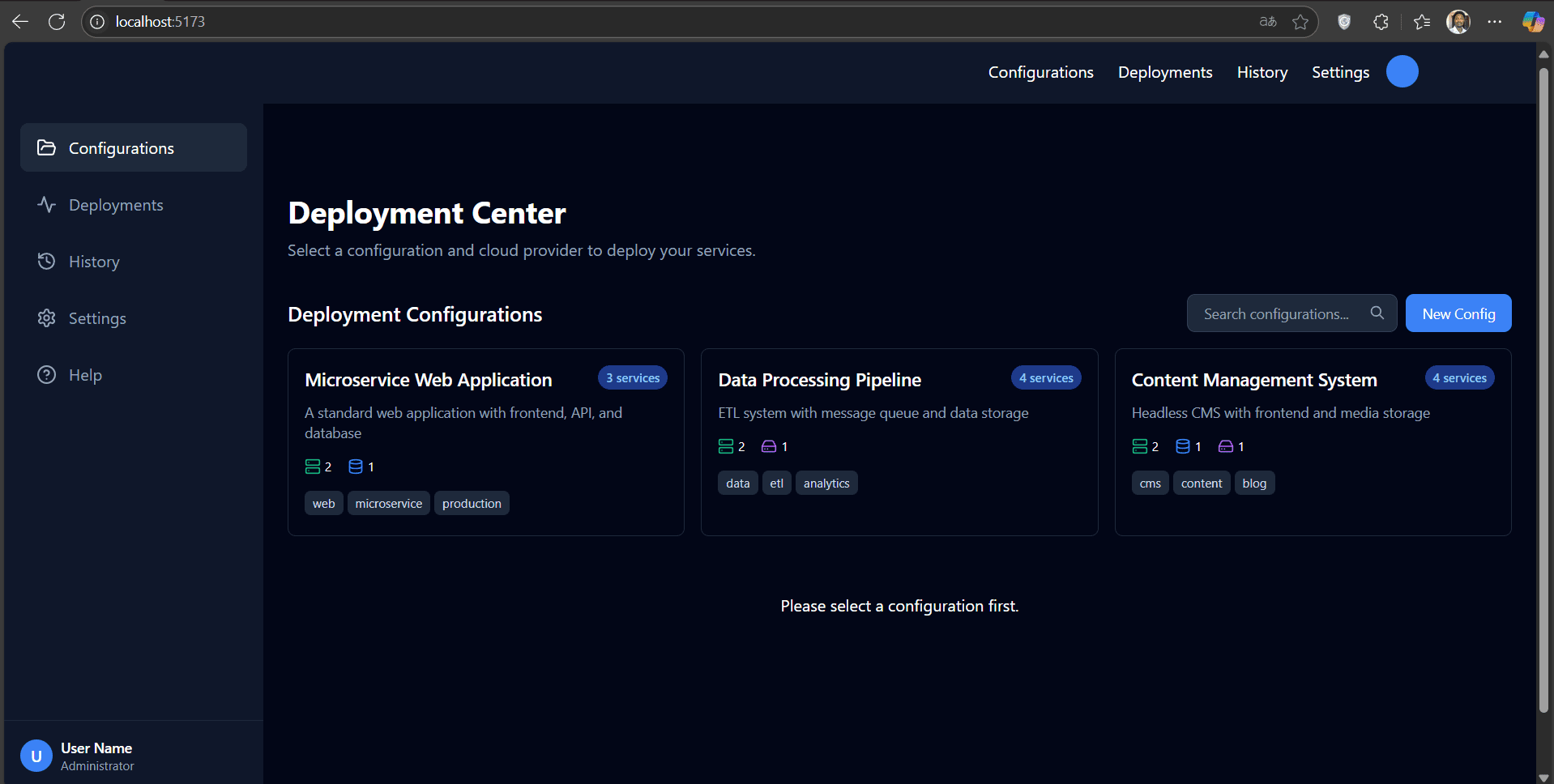The width and height of the screenshot is (1554, 784).
Task: Go to Settings in the sidebar
Action: (97, 318)
